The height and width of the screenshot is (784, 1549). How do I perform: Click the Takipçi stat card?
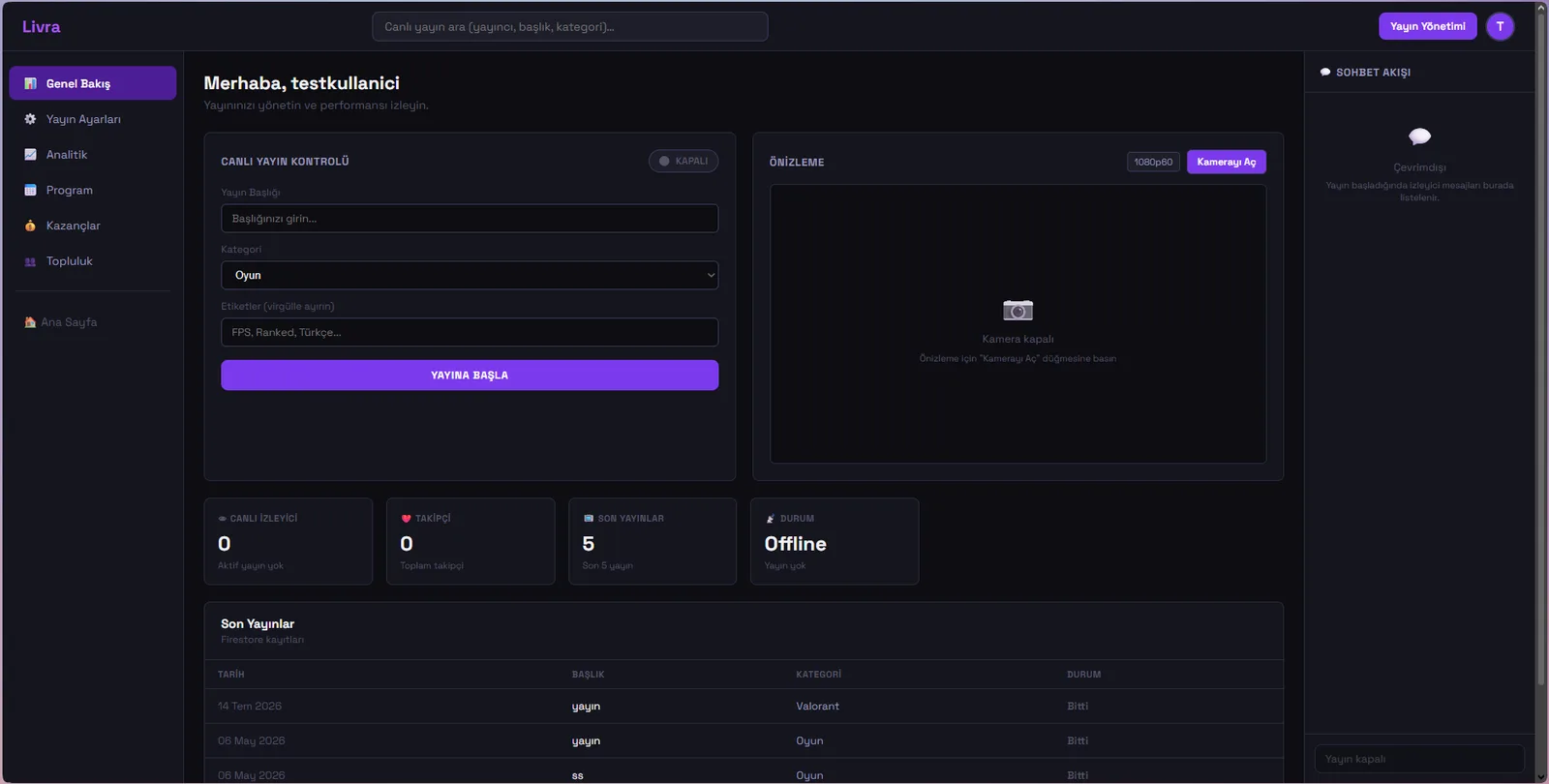click(471, 541)
